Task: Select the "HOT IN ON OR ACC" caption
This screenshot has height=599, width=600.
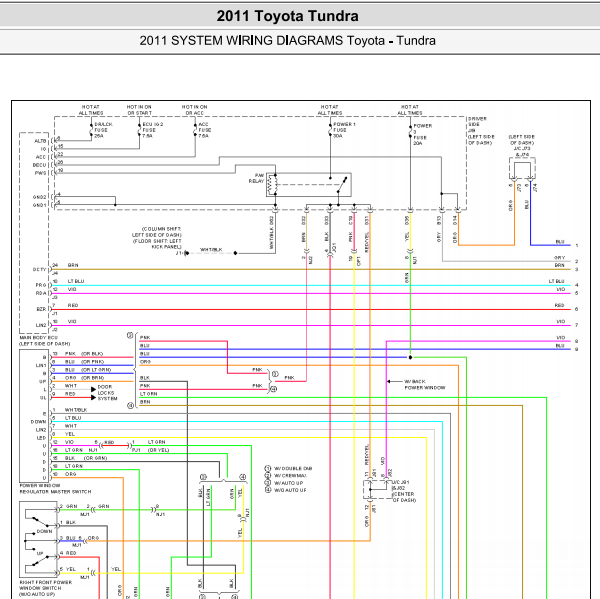Action: (194, 110)
